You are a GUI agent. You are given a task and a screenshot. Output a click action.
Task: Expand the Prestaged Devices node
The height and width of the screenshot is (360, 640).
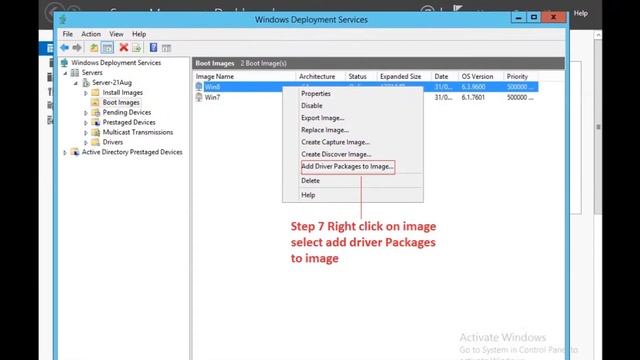86,122
